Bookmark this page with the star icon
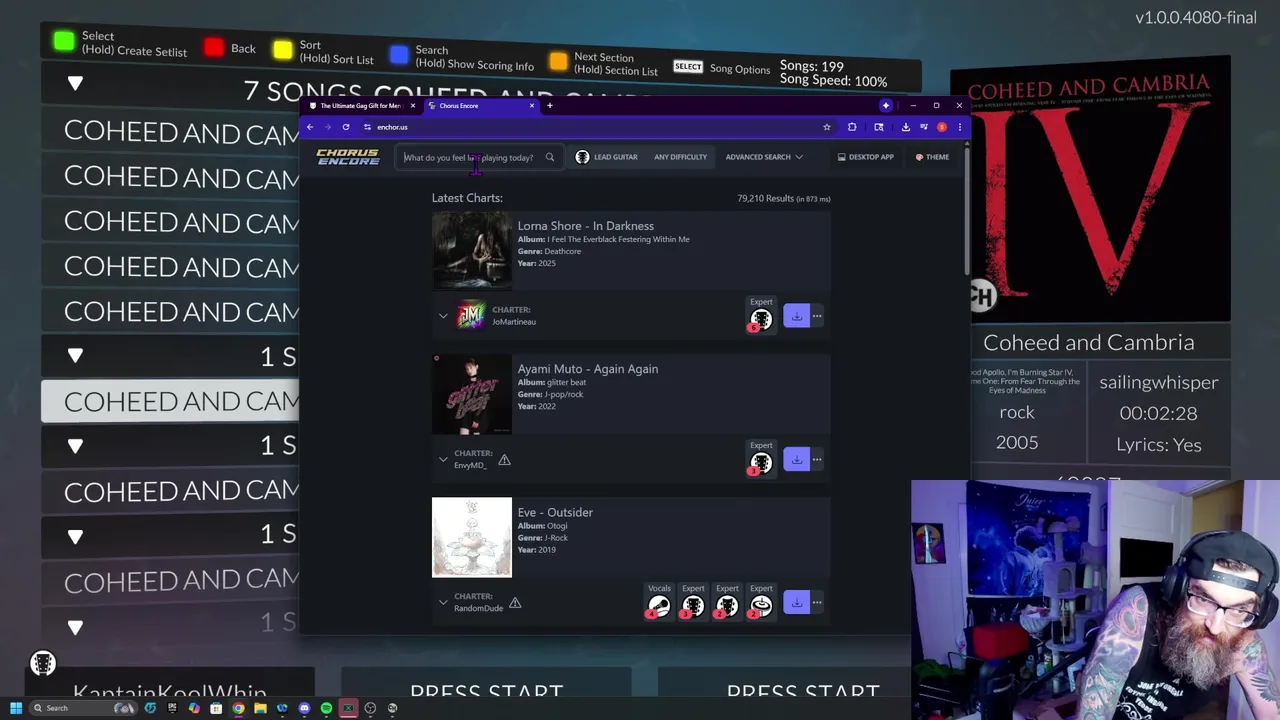This screenshot has height=720, width=1280. (826, 127)
